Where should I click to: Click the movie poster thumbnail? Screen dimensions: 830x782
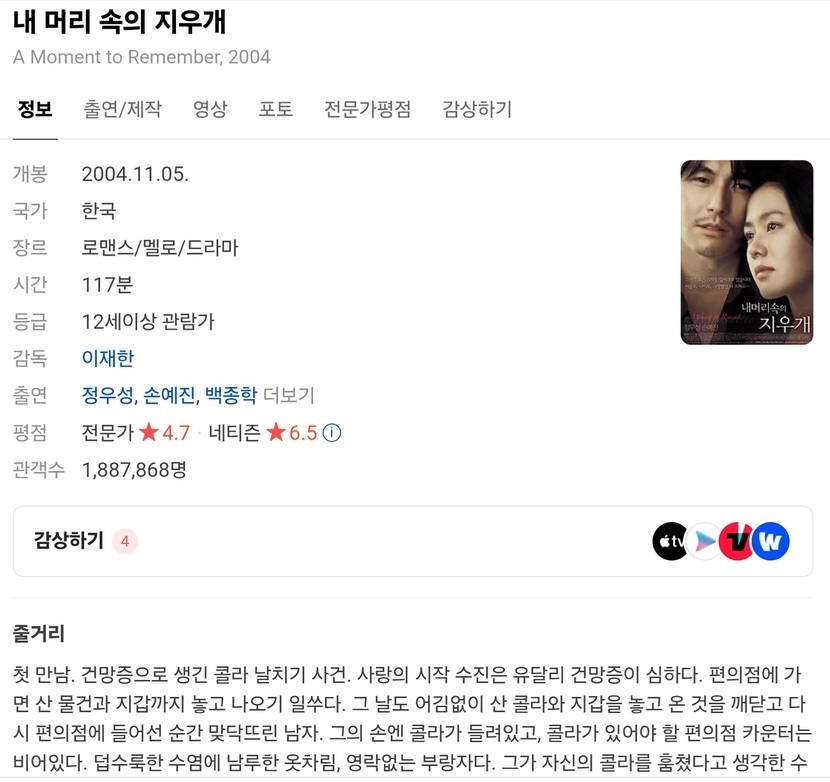746,253
